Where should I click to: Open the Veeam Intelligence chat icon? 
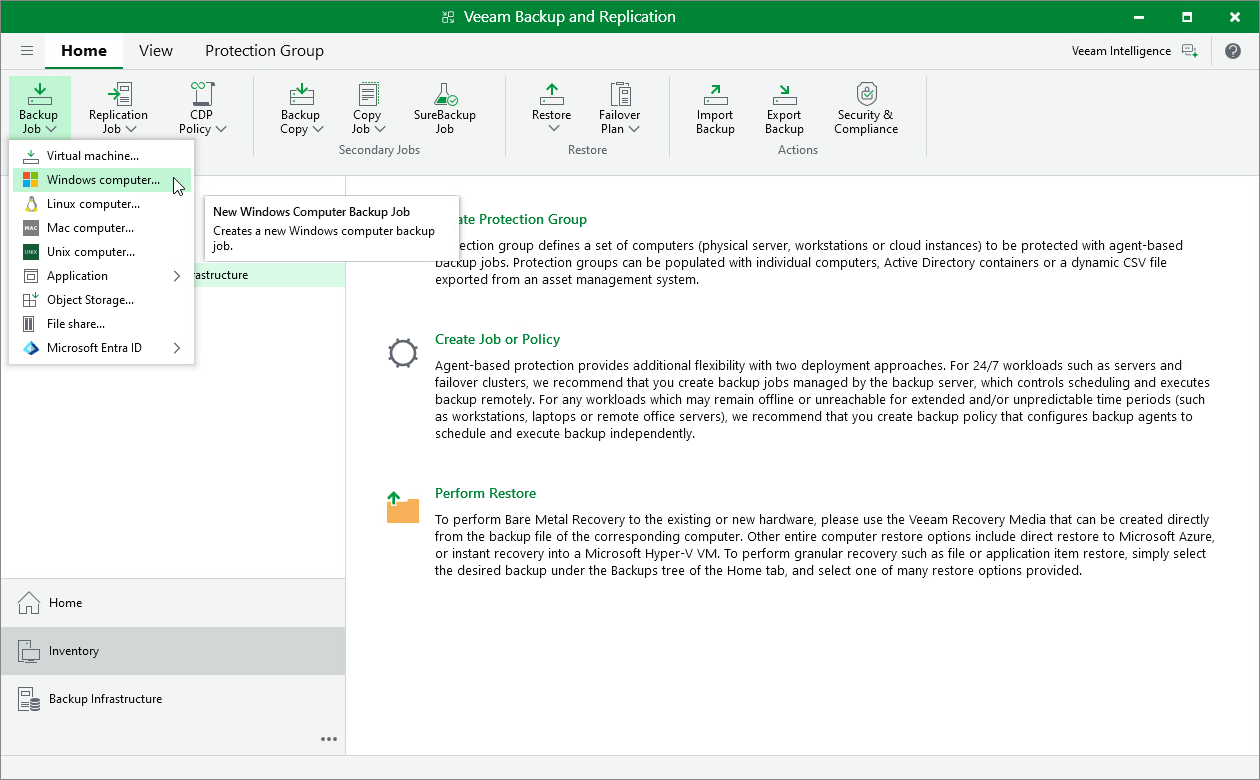1189,51
